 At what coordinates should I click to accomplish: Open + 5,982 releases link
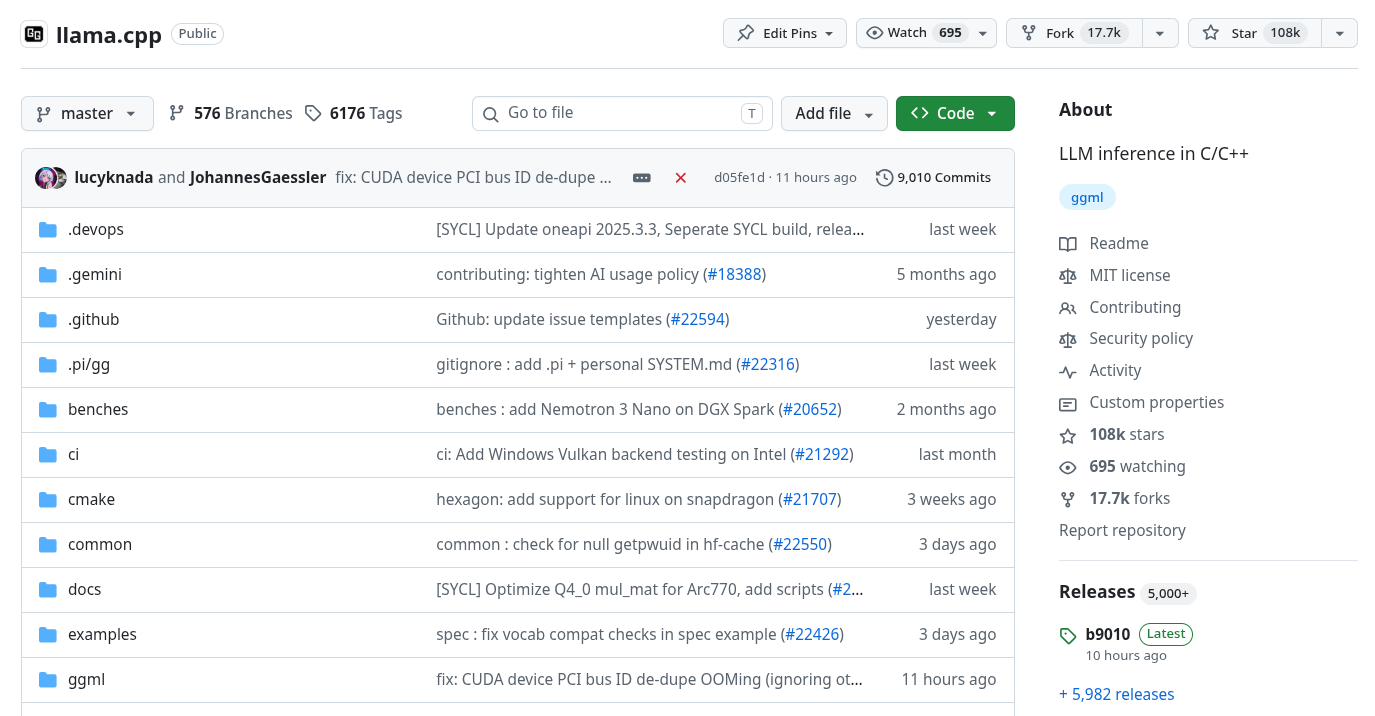pos(1116,694)
